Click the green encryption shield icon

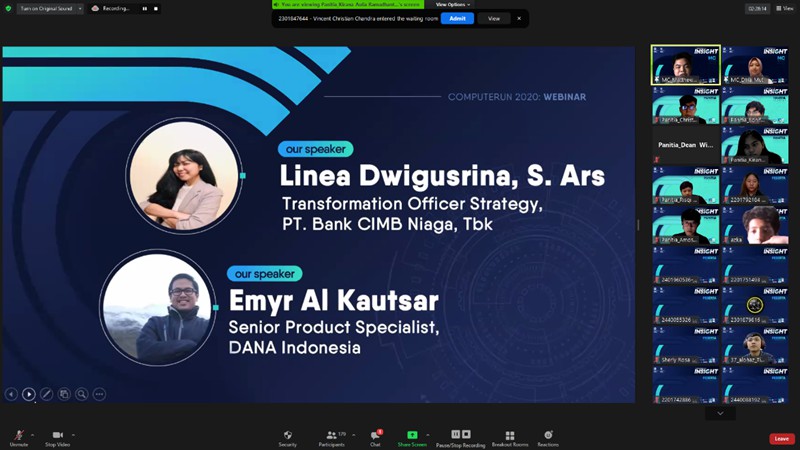(8, 8)
